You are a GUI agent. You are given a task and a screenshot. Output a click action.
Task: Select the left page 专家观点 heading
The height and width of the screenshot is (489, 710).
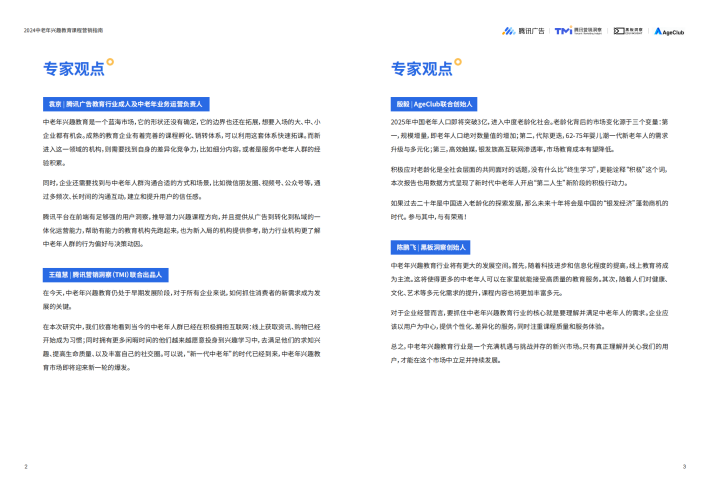coord(72,69)
